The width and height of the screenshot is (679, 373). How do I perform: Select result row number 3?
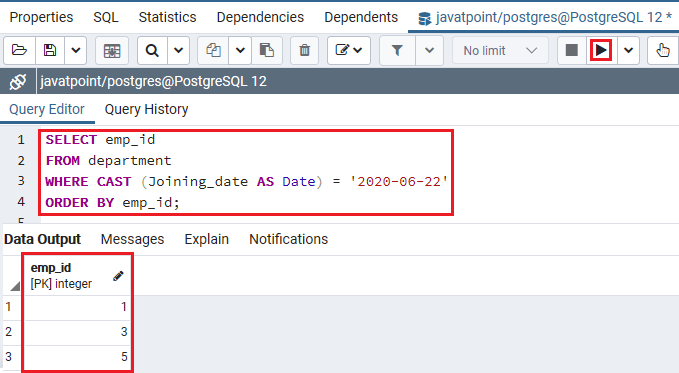(9, 357)
